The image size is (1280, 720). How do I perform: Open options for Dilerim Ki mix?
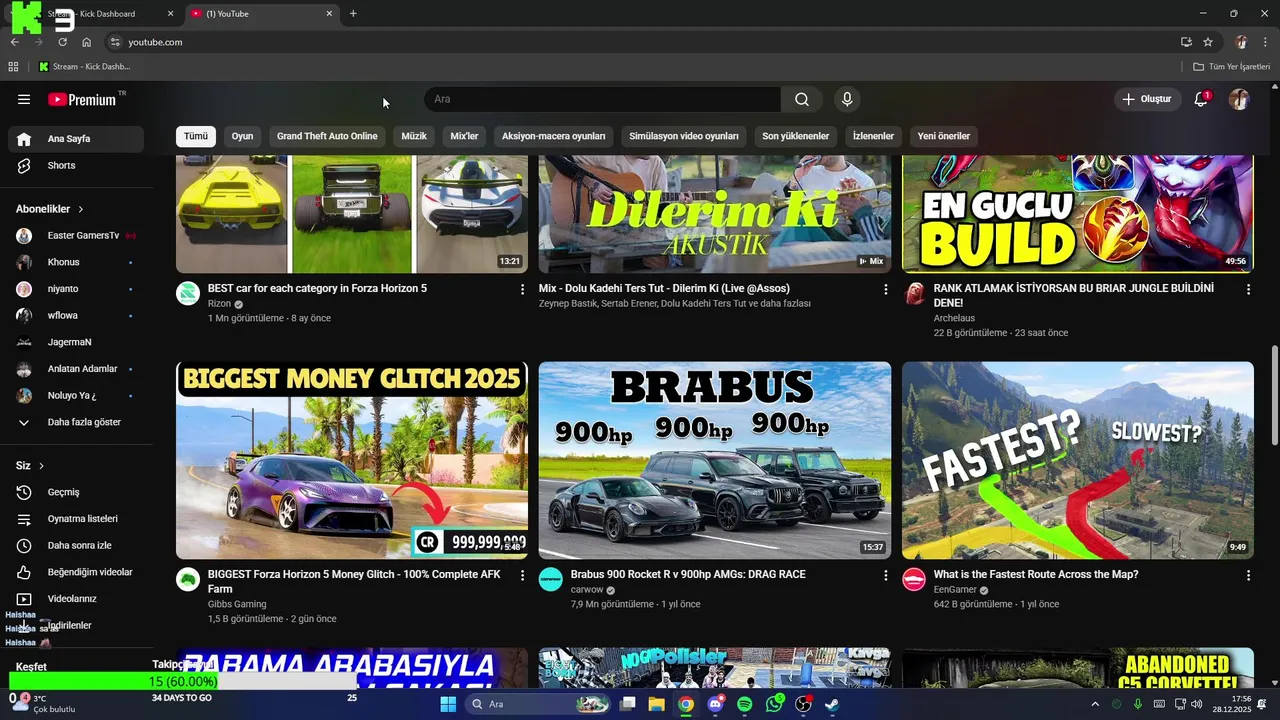pyautogui.click(x=885, y=289)
